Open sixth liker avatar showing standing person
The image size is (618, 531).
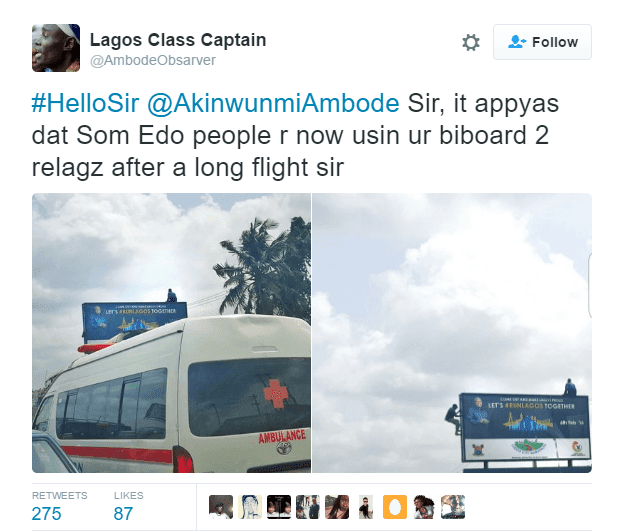coord(366,507)
